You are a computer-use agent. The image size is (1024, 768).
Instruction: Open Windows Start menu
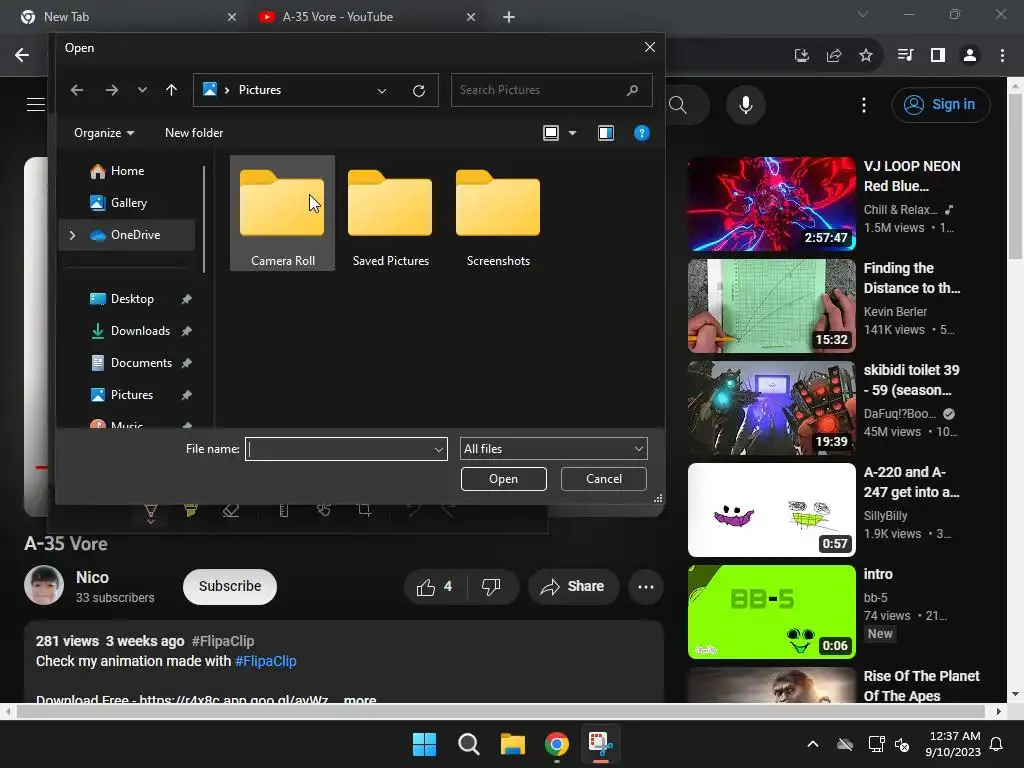tap(424, 744)
